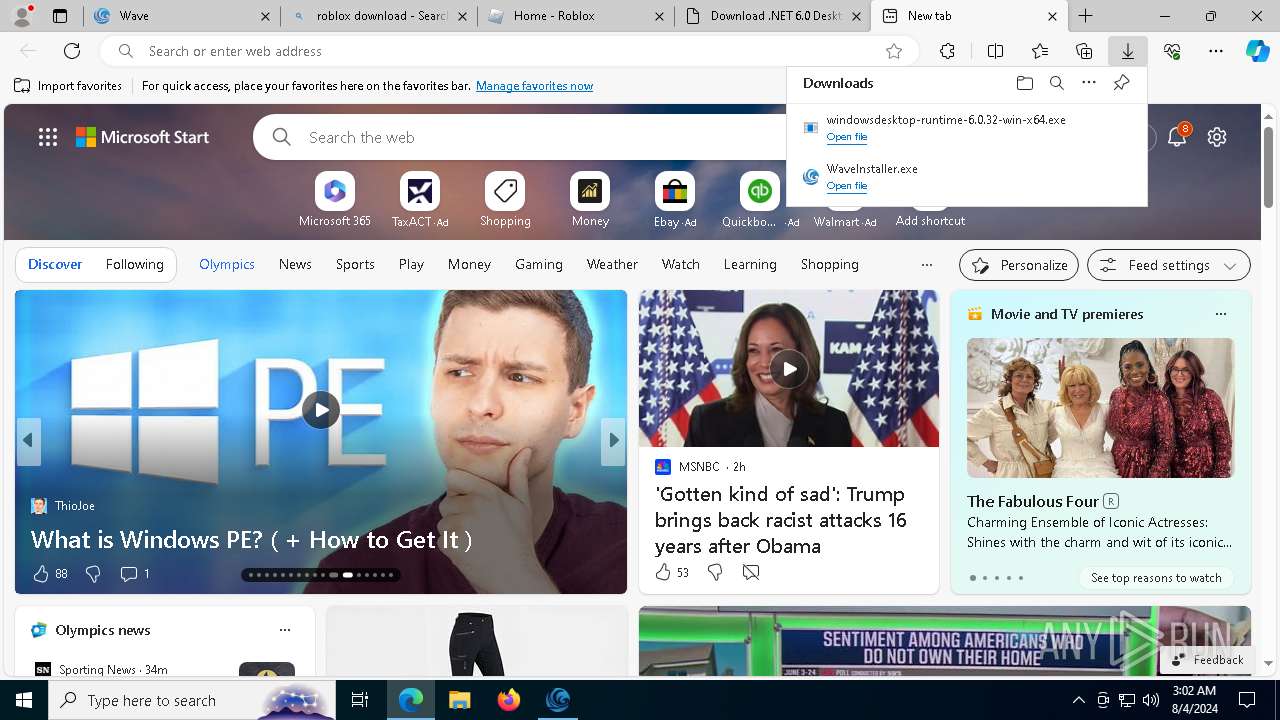Switch to the Wave tab
The width and height of the screenshot is (1280, 720).
(x=180, y=16)
